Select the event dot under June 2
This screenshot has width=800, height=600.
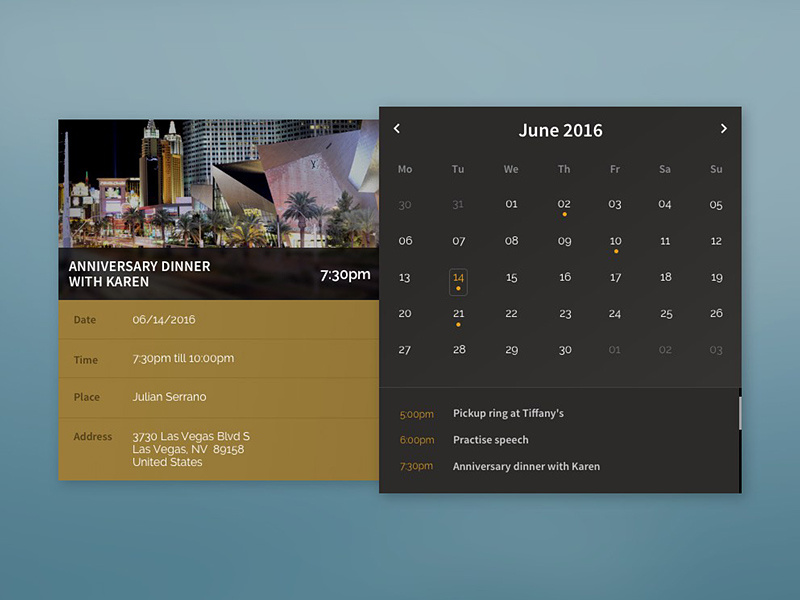click(564, 213)
